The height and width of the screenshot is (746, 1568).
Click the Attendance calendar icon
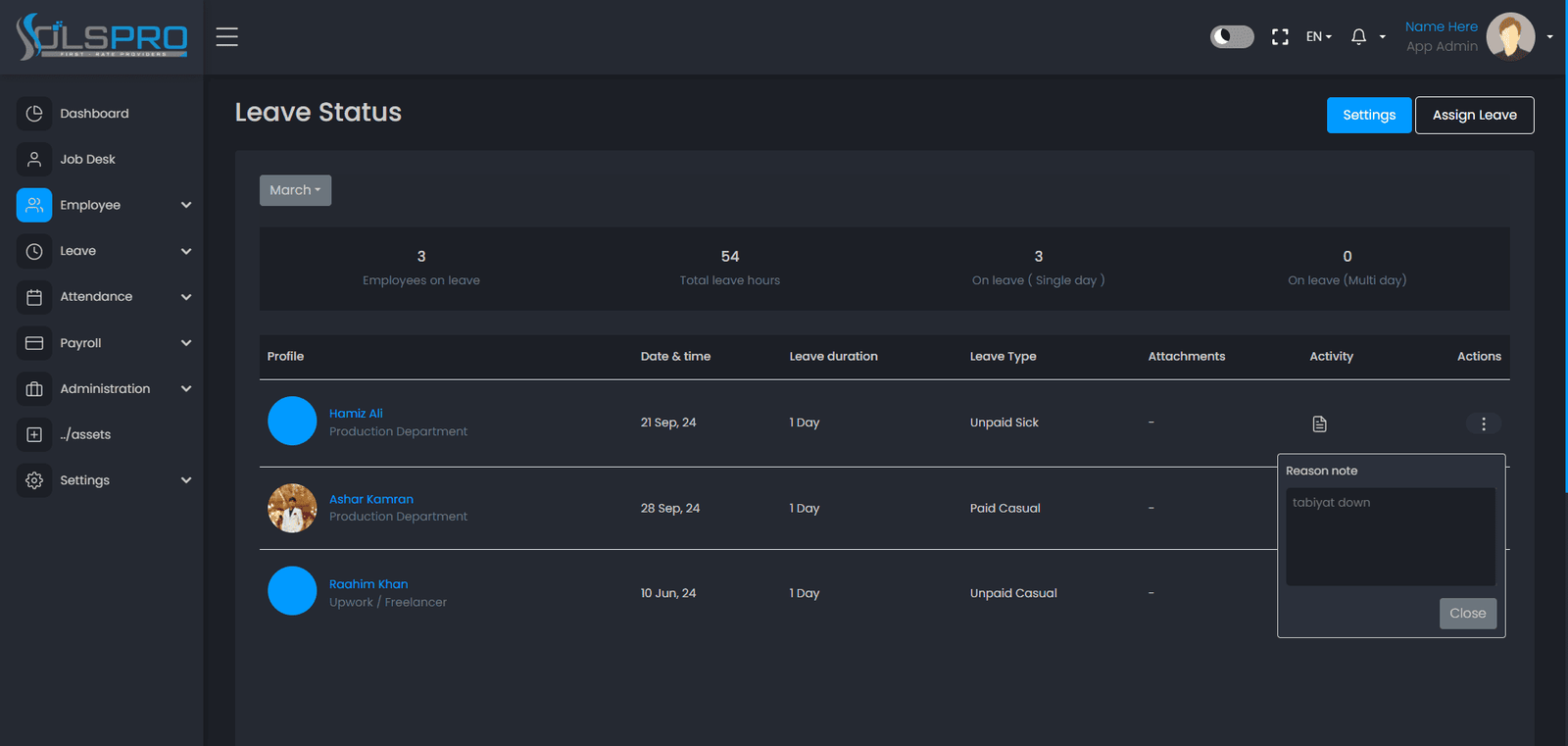click(x=34, y=297)
